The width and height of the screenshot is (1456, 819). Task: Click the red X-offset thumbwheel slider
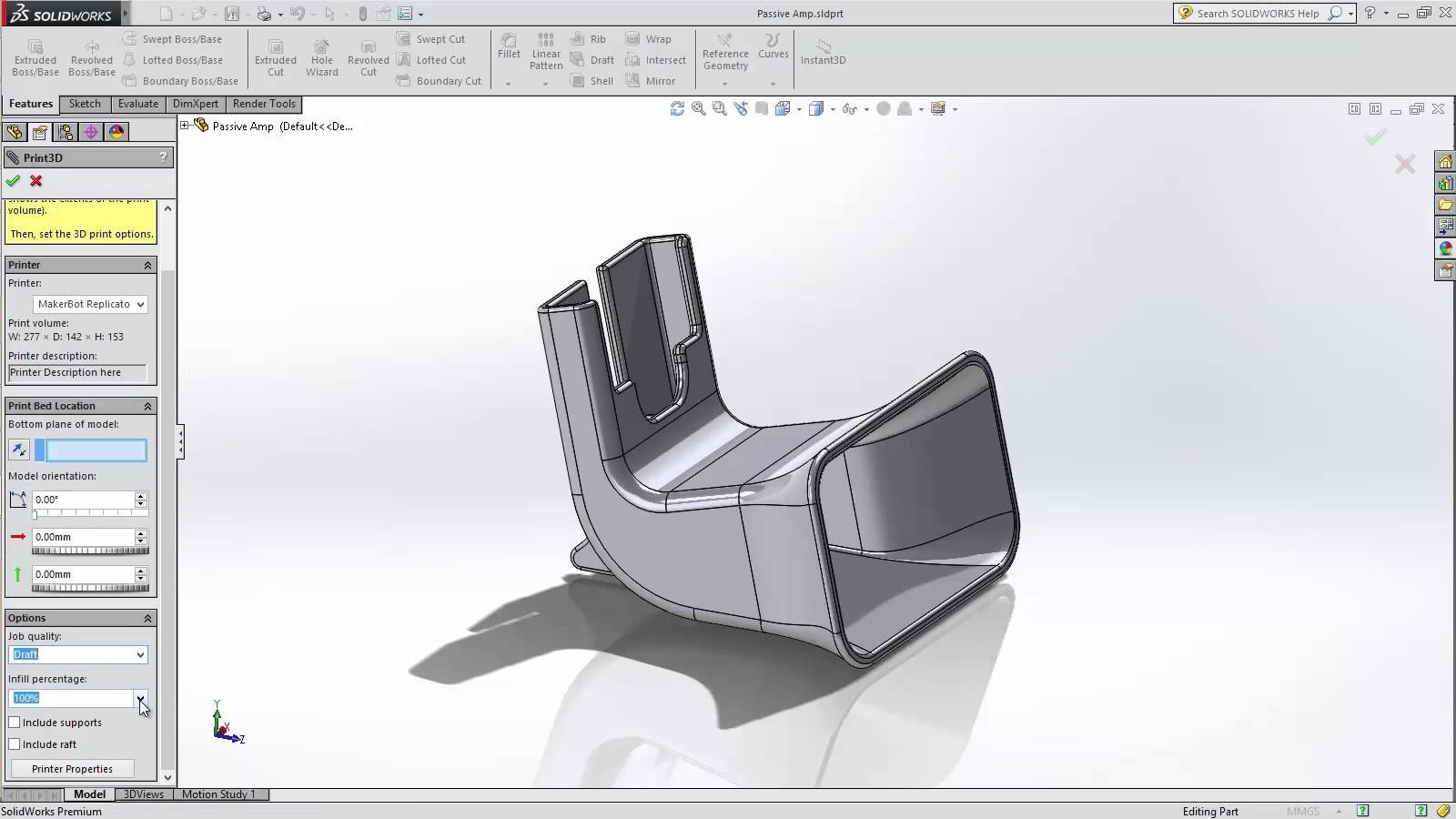coord(89,551)
